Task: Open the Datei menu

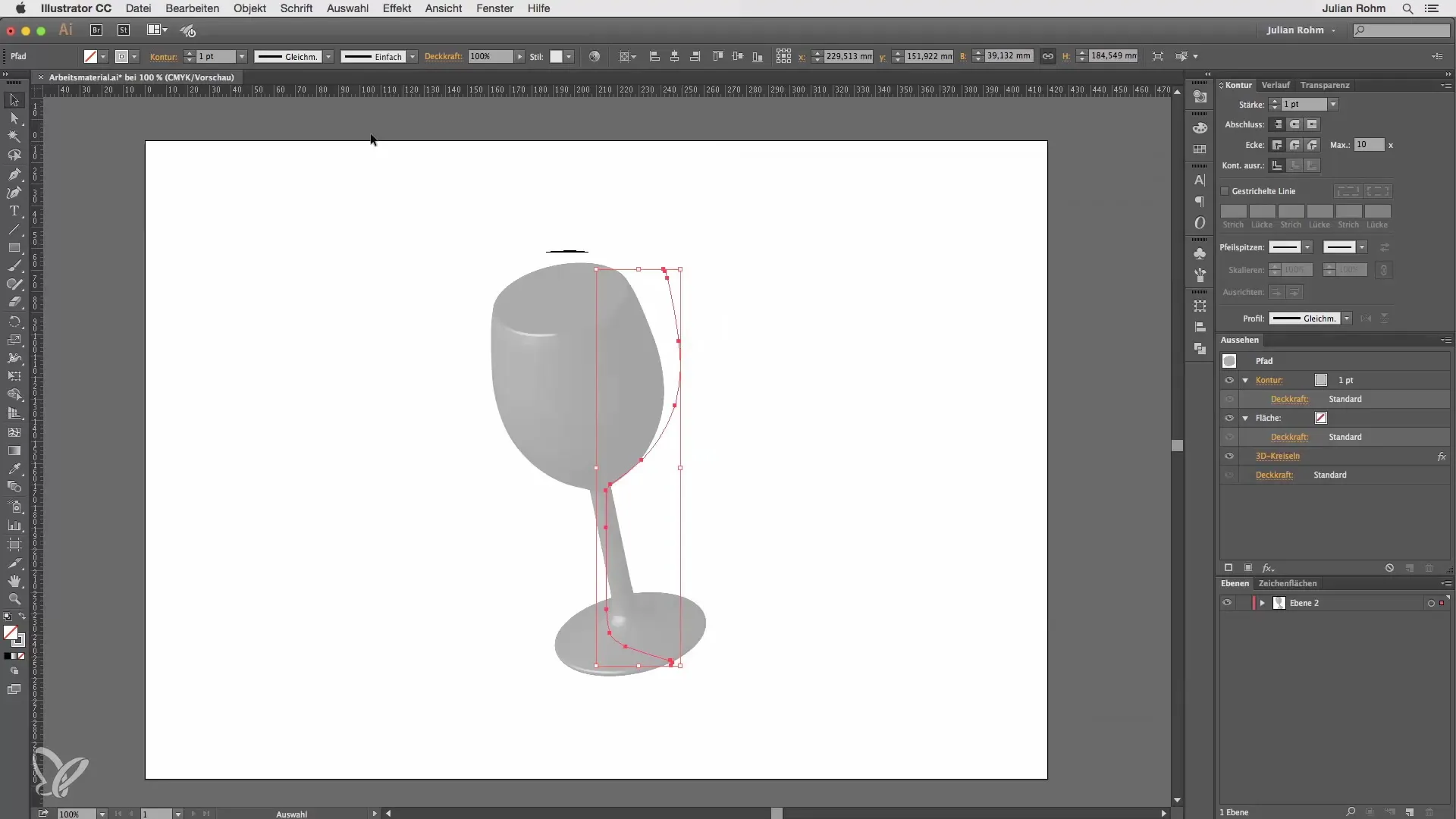Action: click(138, 8)
